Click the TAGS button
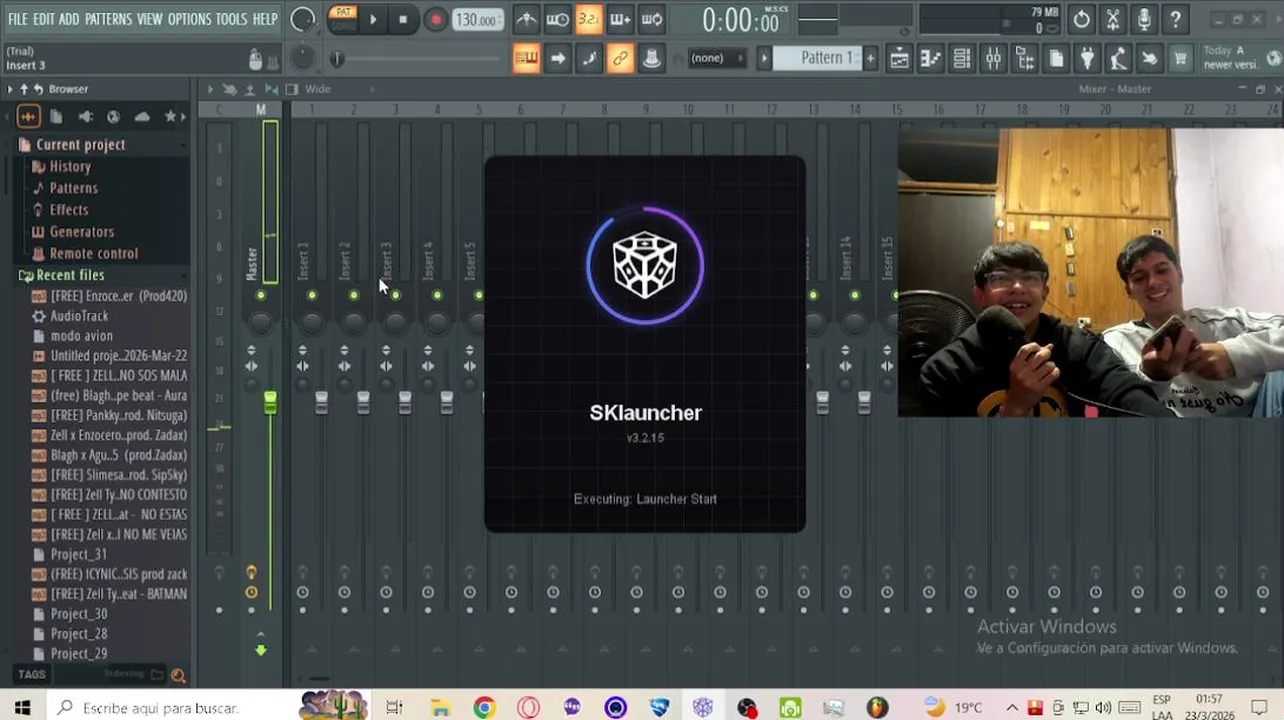 pos(31,675)
